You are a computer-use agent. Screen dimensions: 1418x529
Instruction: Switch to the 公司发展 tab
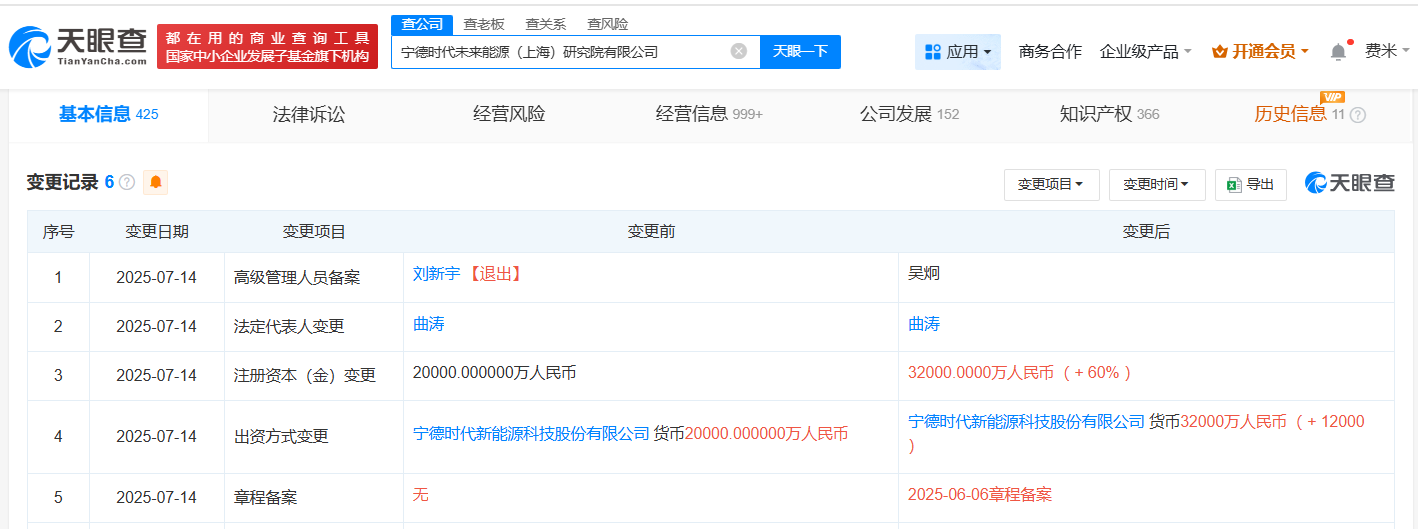coord(909,114)
